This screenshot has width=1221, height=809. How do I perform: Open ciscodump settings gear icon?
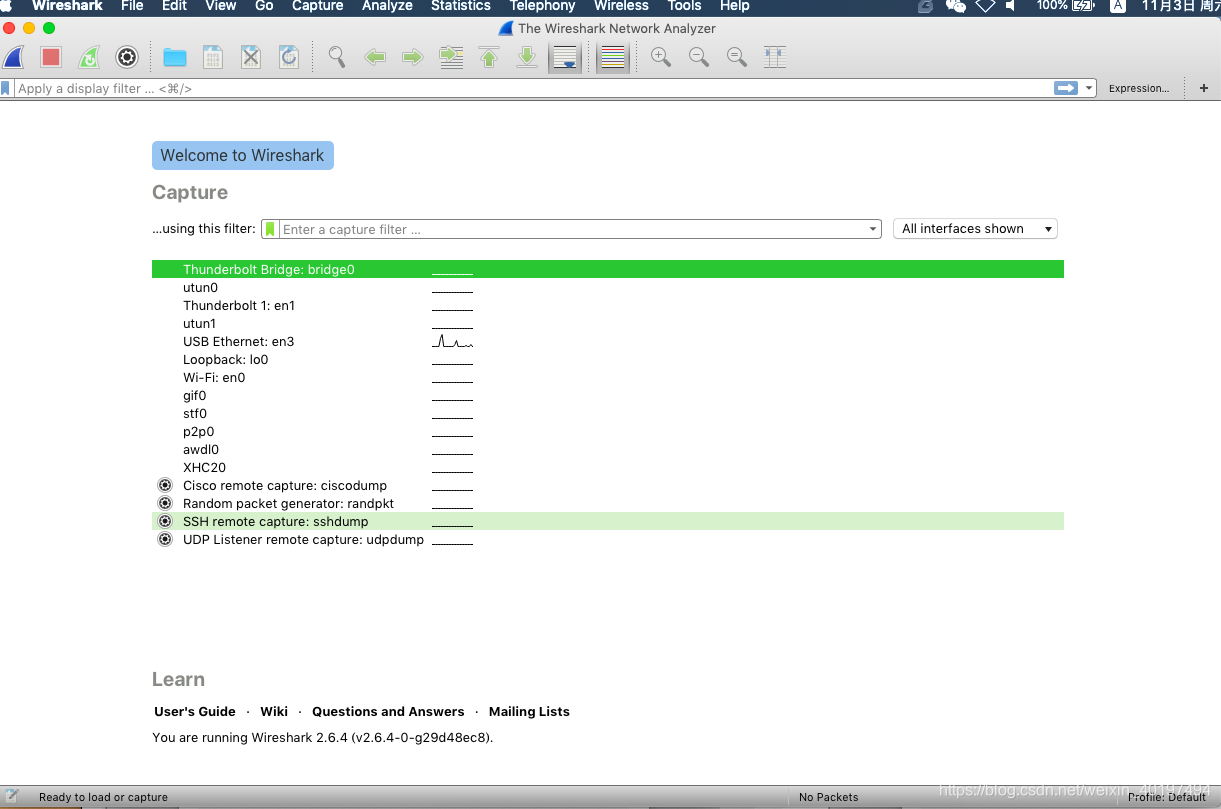(x=165, y=485)
